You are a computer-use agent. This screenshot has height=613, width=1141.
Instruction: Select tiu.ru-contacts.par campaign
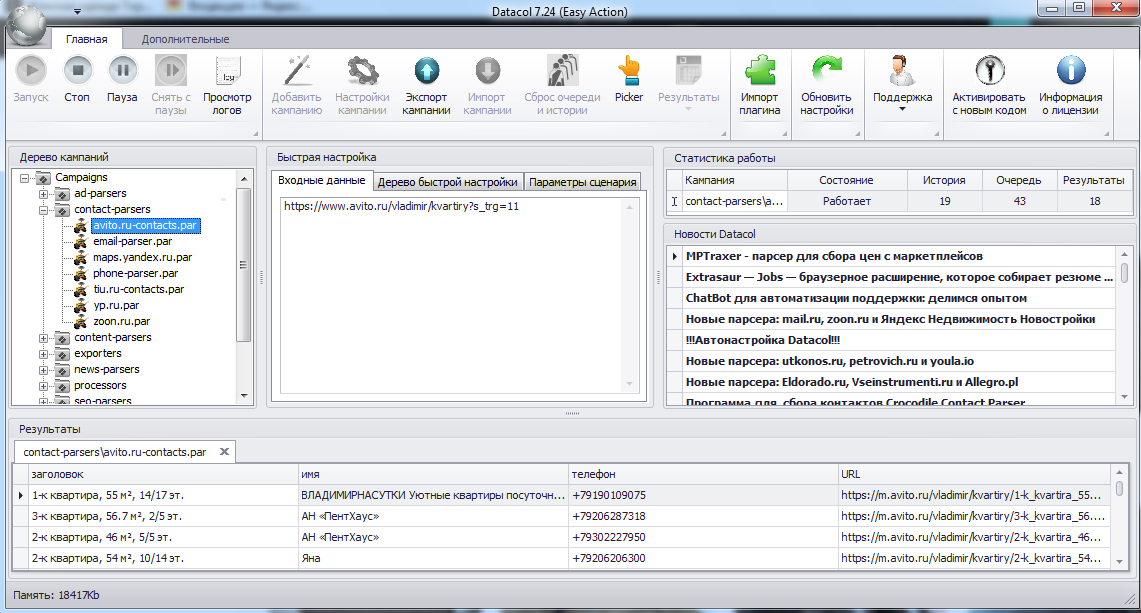click(138, 290)
